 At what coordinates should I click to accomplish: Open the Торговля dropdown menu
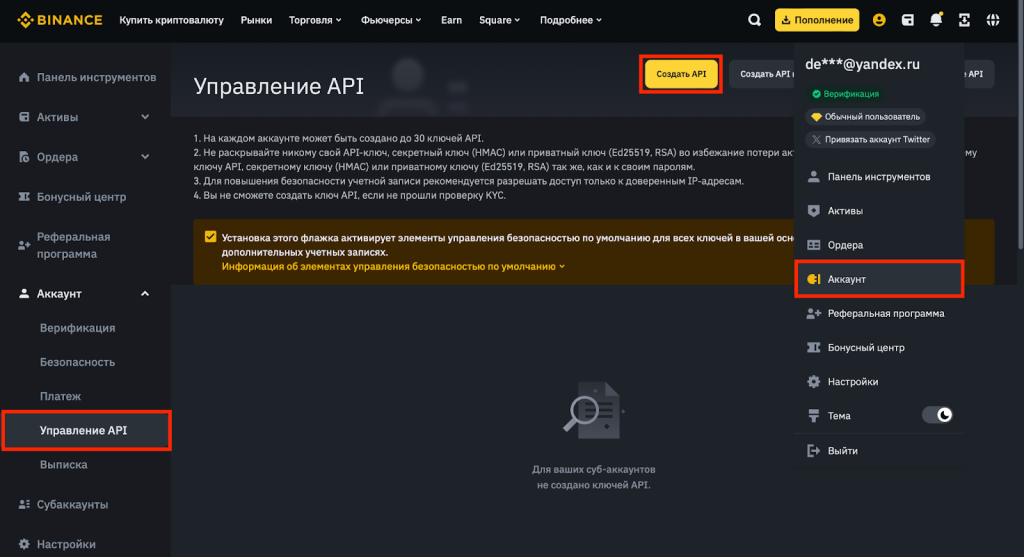315,20
